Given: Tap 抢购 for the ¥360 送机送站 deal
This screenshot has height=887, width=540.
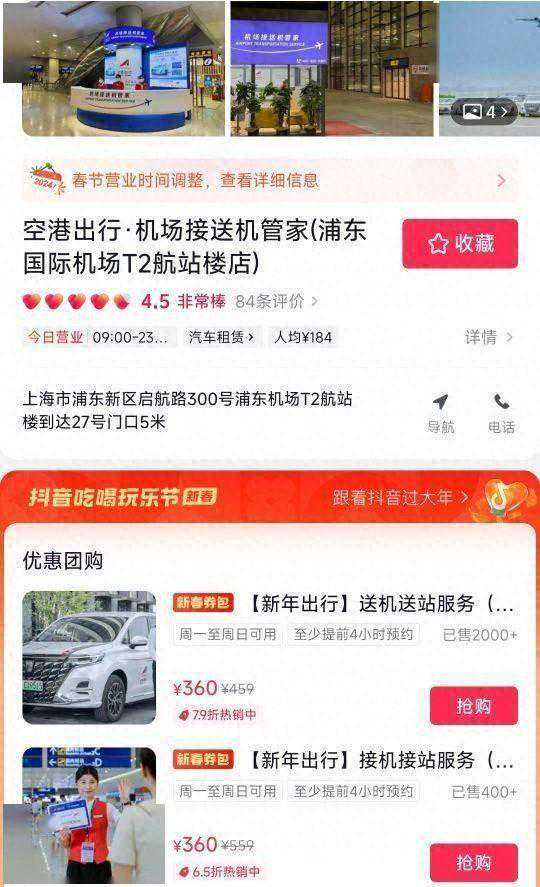Looking at the screenshot, I should [474, 705].
